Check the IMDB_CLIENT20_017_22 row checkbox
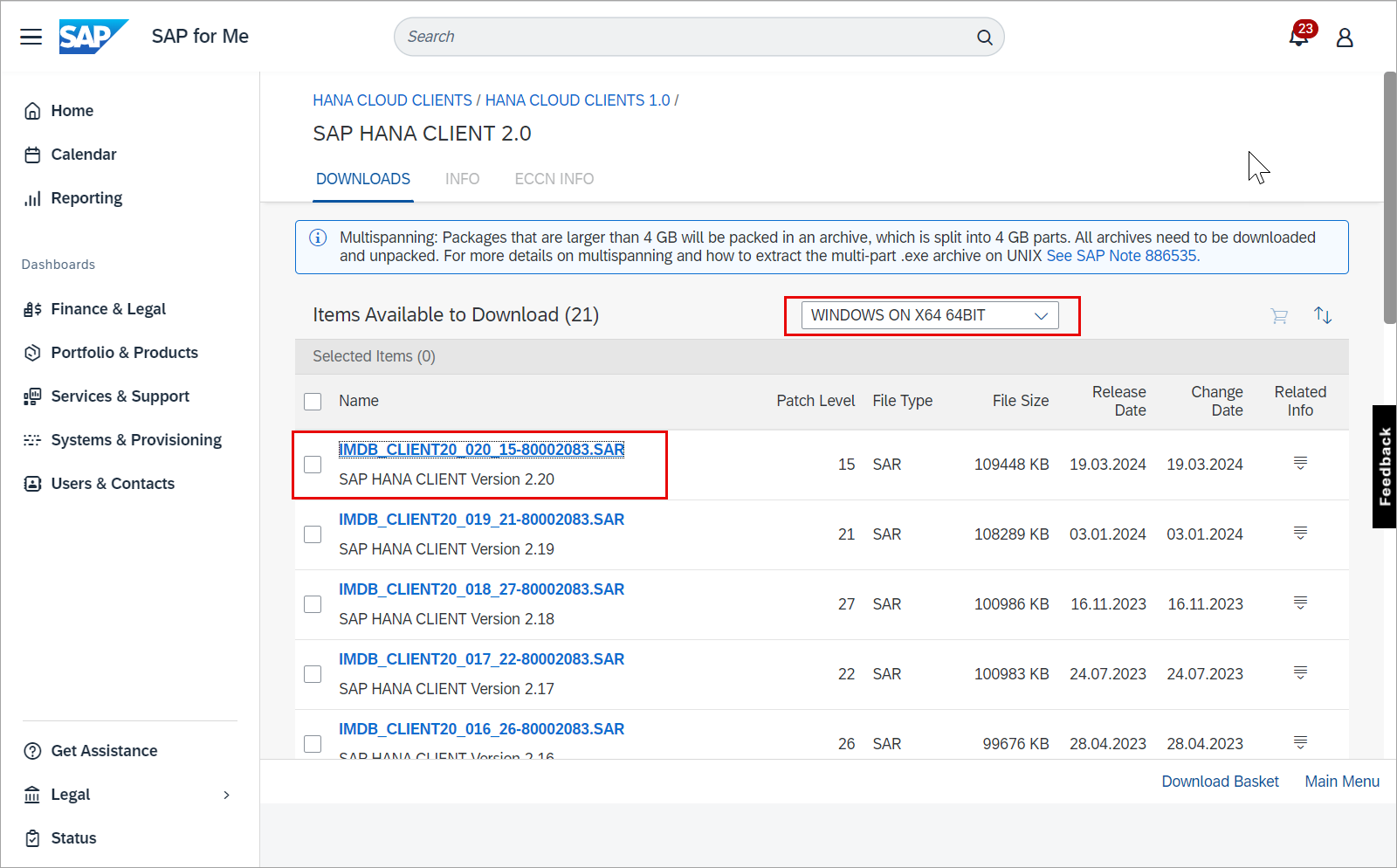This screenshot has width=1397, height=868. coord(313,674)
